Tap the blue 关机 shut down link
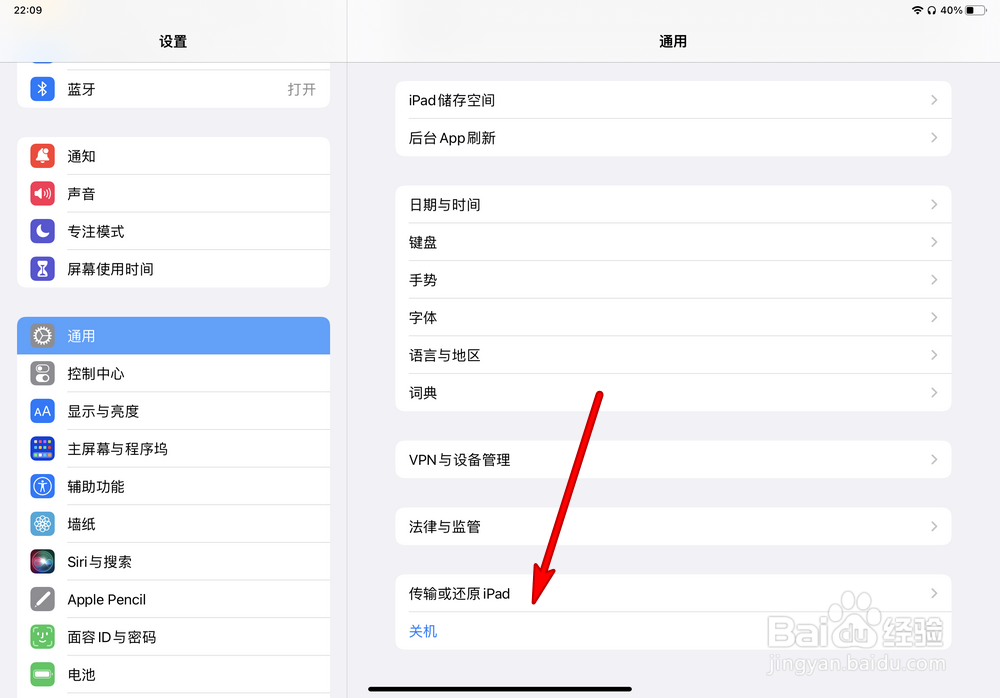The image size is (1000, 698). point(423,631)
